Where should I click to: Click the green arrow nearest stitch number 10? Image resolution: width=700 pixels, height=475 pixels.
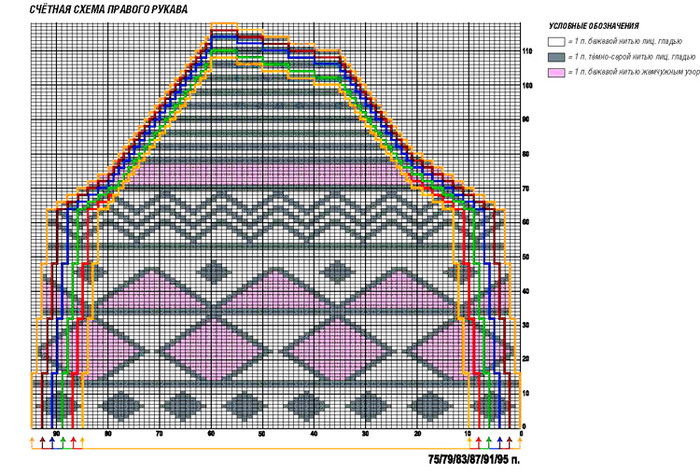point(489,442)
